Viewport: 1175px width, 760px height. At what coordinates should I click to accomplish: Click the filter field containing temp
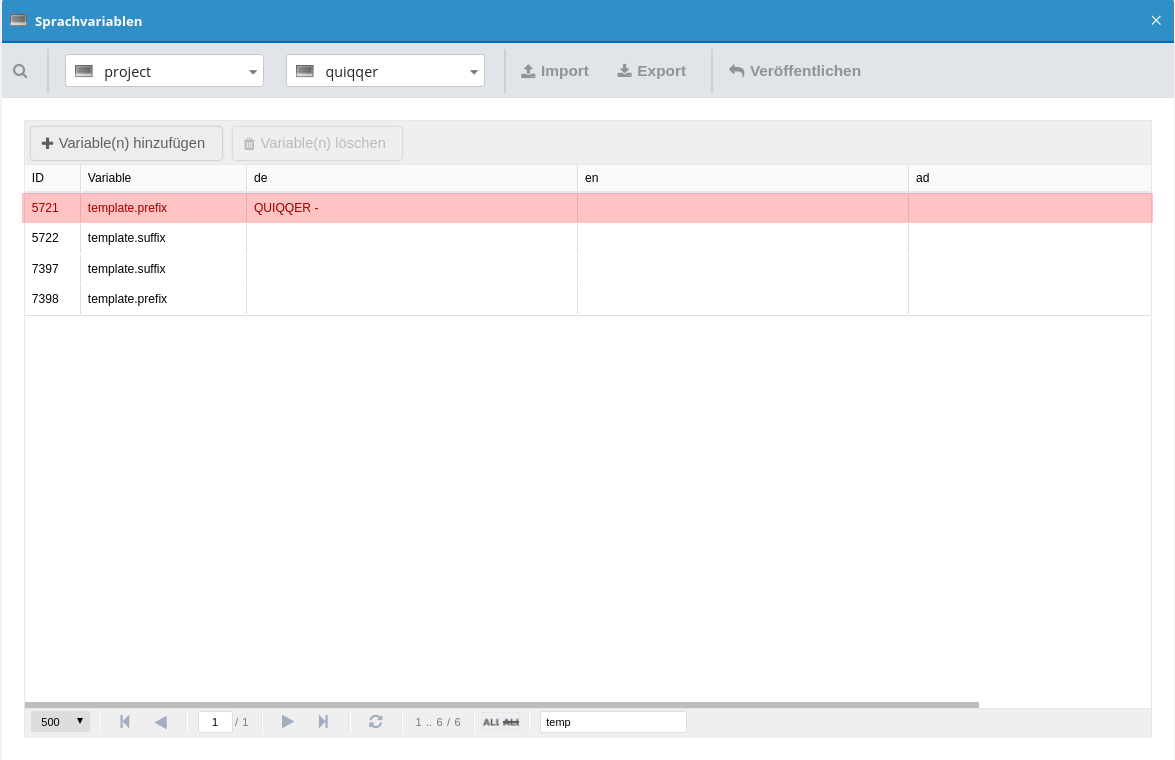point(612,722)
